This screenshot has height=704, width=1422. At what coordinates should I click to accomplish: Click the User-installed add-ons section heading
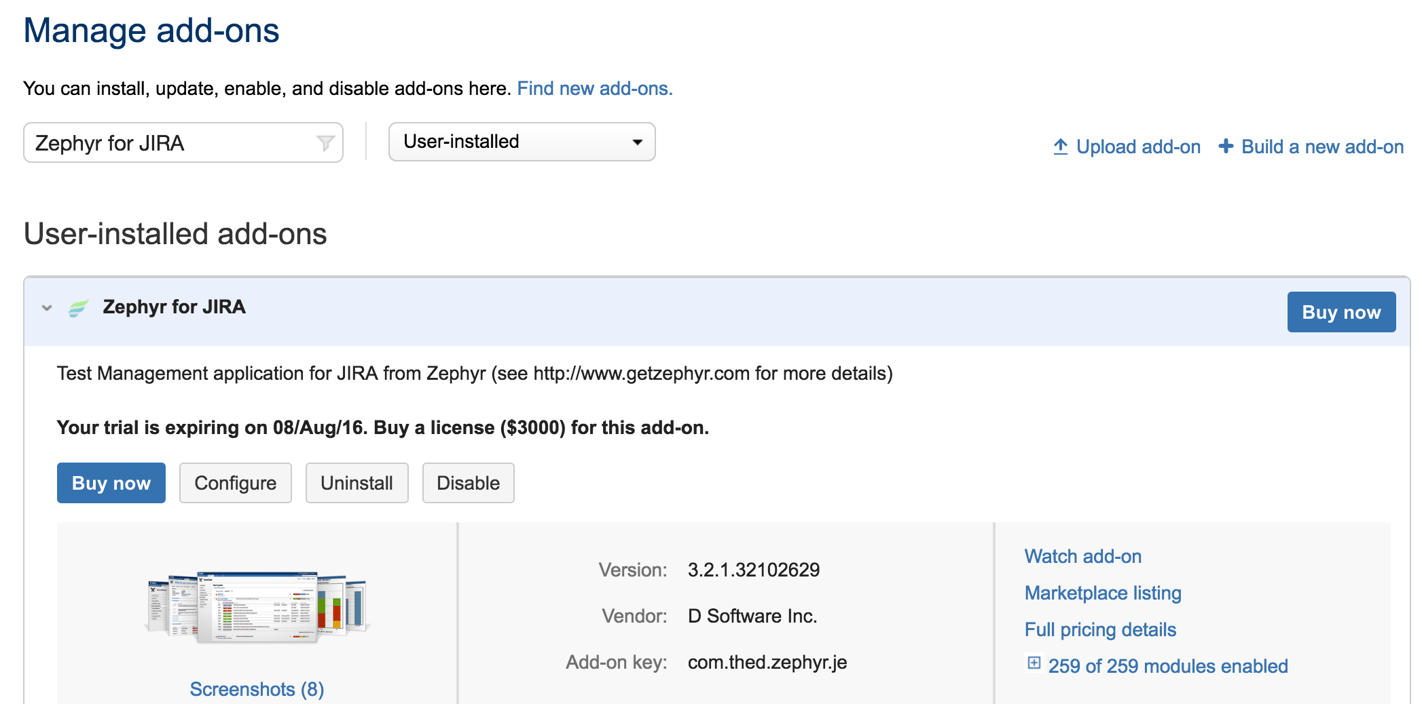[175, 234]
